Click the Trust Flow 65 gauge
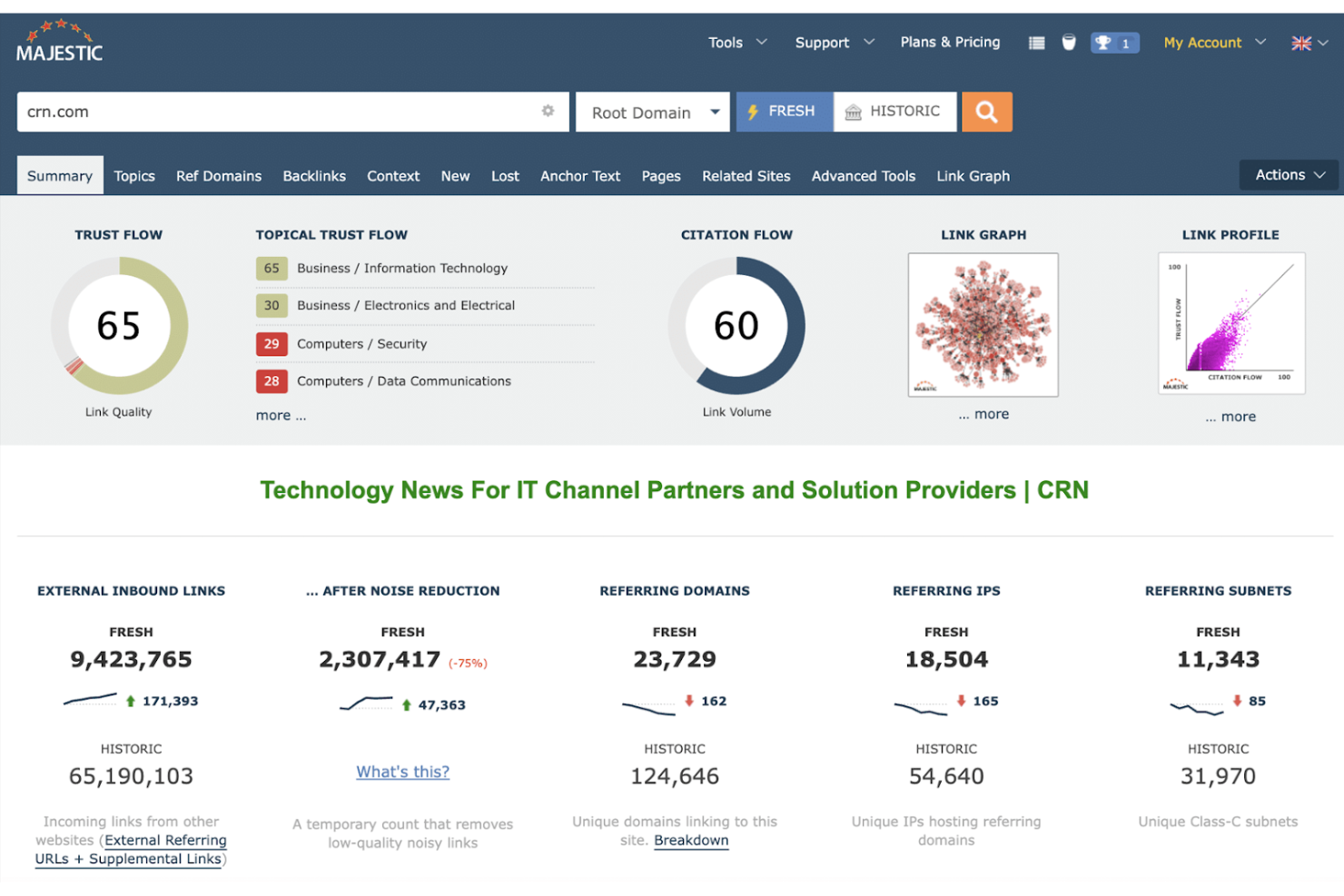Viewport: 1344px width, 896px height. (x=119, y=325)
